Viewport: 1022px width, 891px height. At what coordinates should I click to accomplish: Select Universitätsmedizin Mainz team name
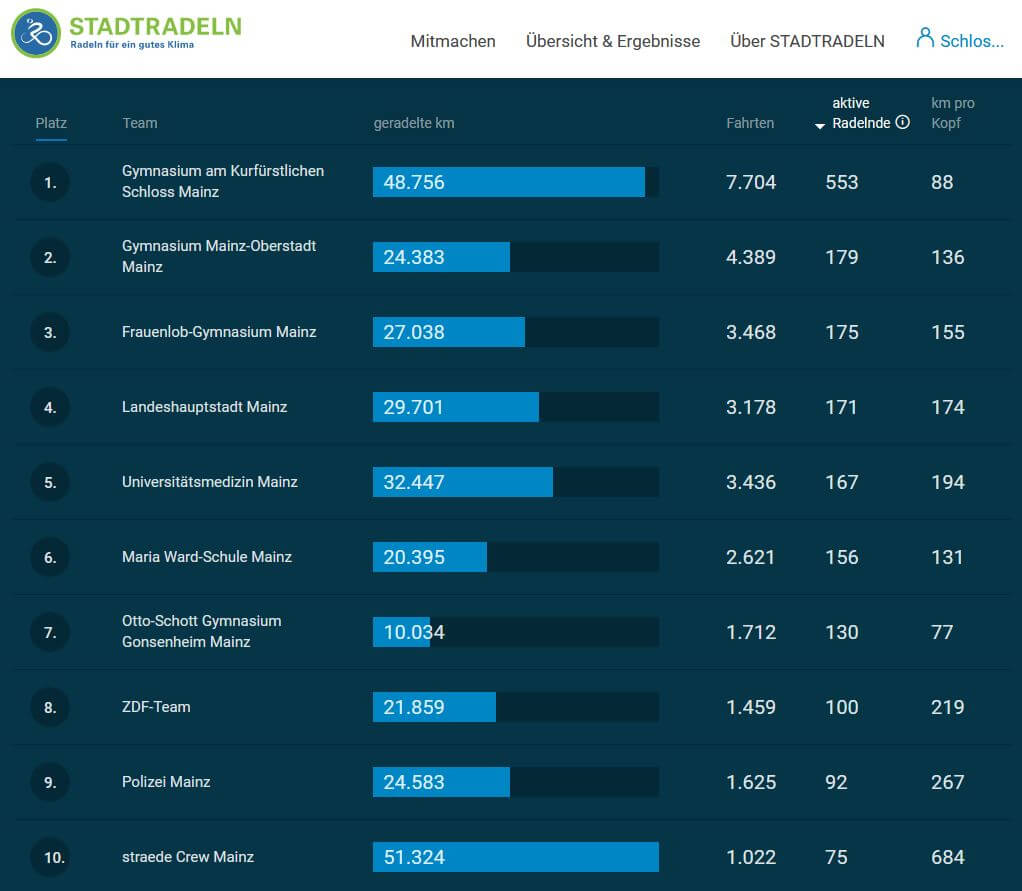[x=210, y=482]
